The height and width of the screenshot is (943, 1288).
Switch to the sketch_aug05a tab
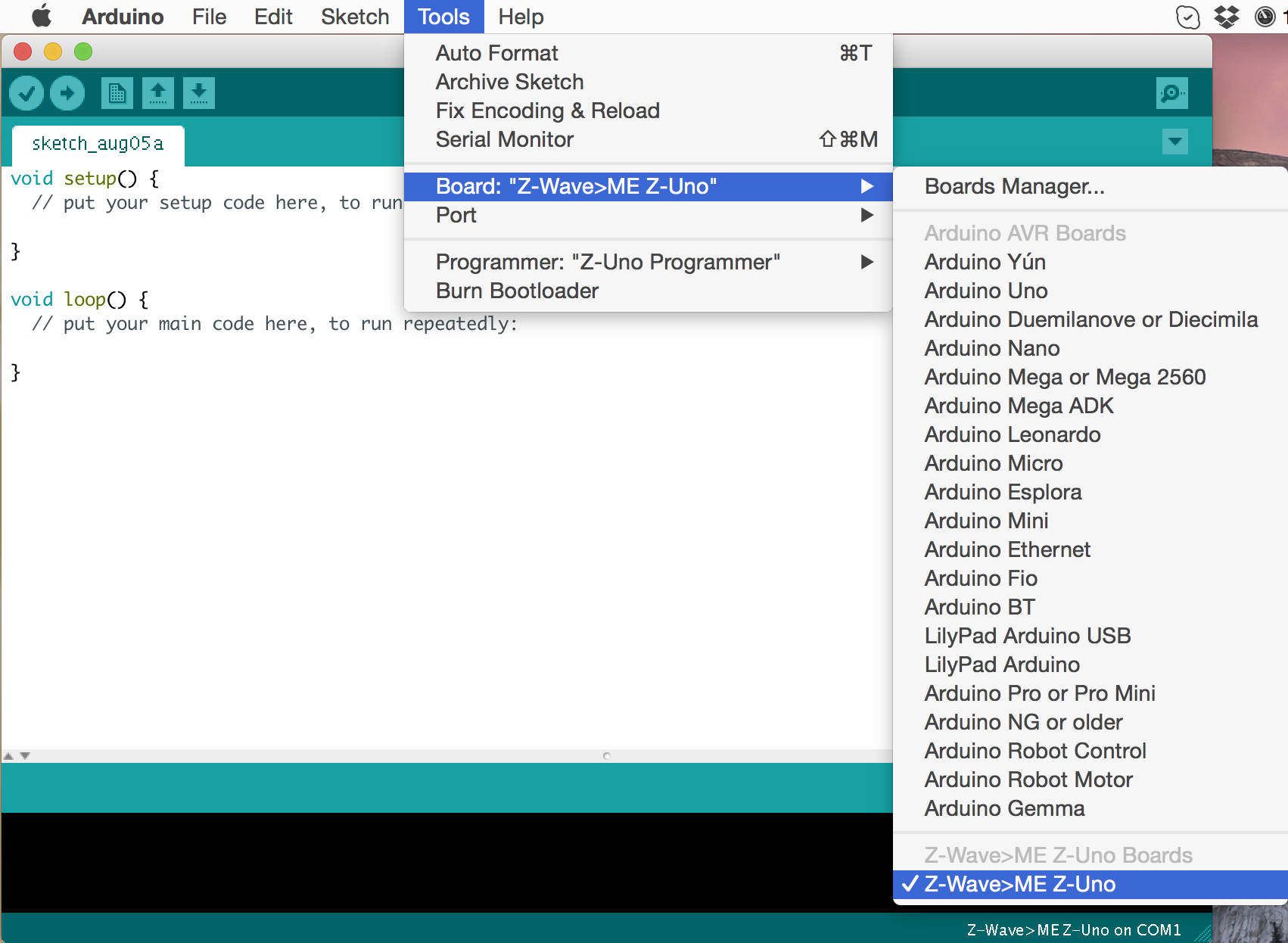[98, 145]
